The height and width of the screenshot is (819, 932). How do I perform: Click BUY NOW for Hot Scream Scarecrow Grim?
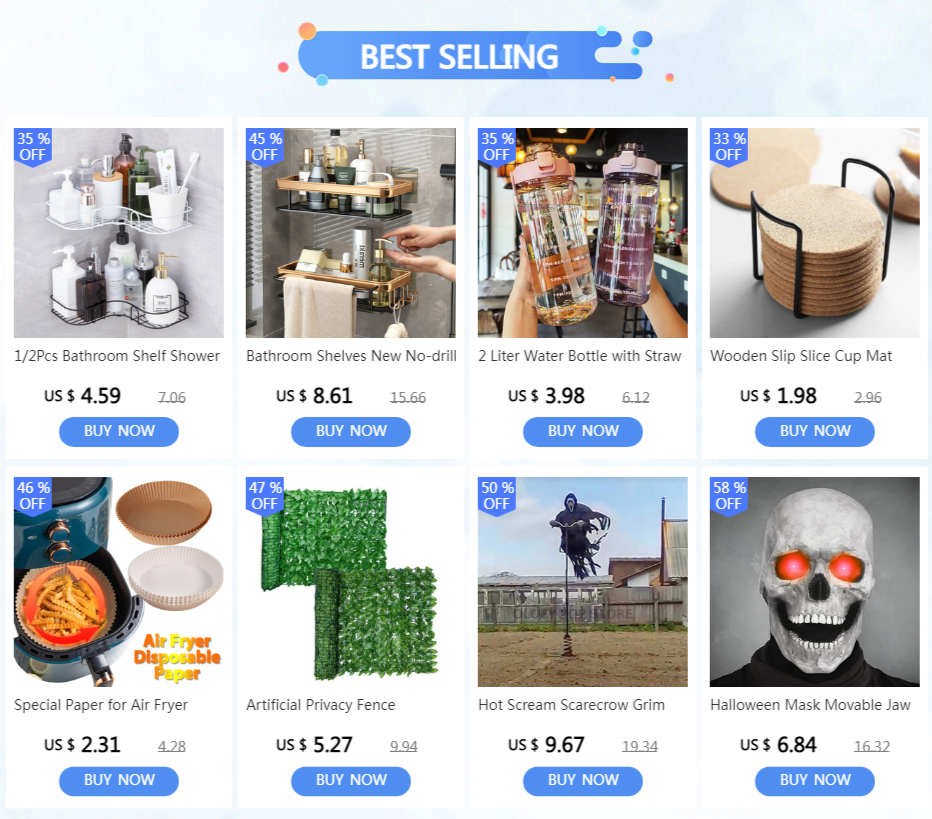(582, 781)
